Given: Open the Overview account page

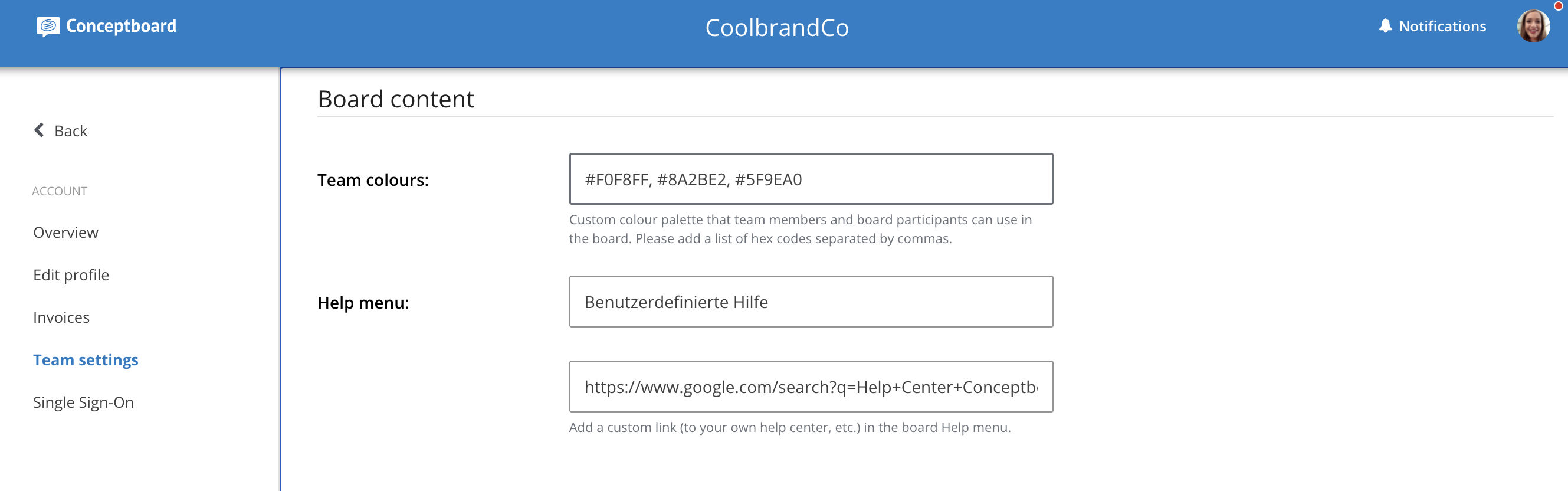Looking at the screenshot, I should tap(65, 233).
